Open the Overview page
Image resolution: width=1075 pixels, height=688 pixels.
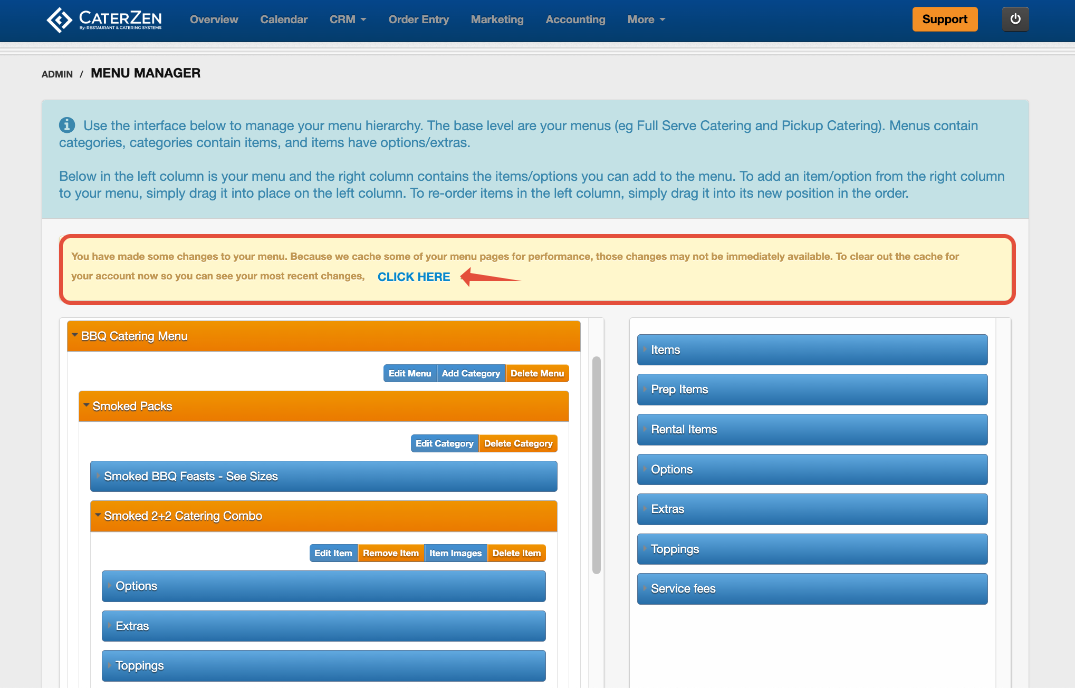coord(214,19)
